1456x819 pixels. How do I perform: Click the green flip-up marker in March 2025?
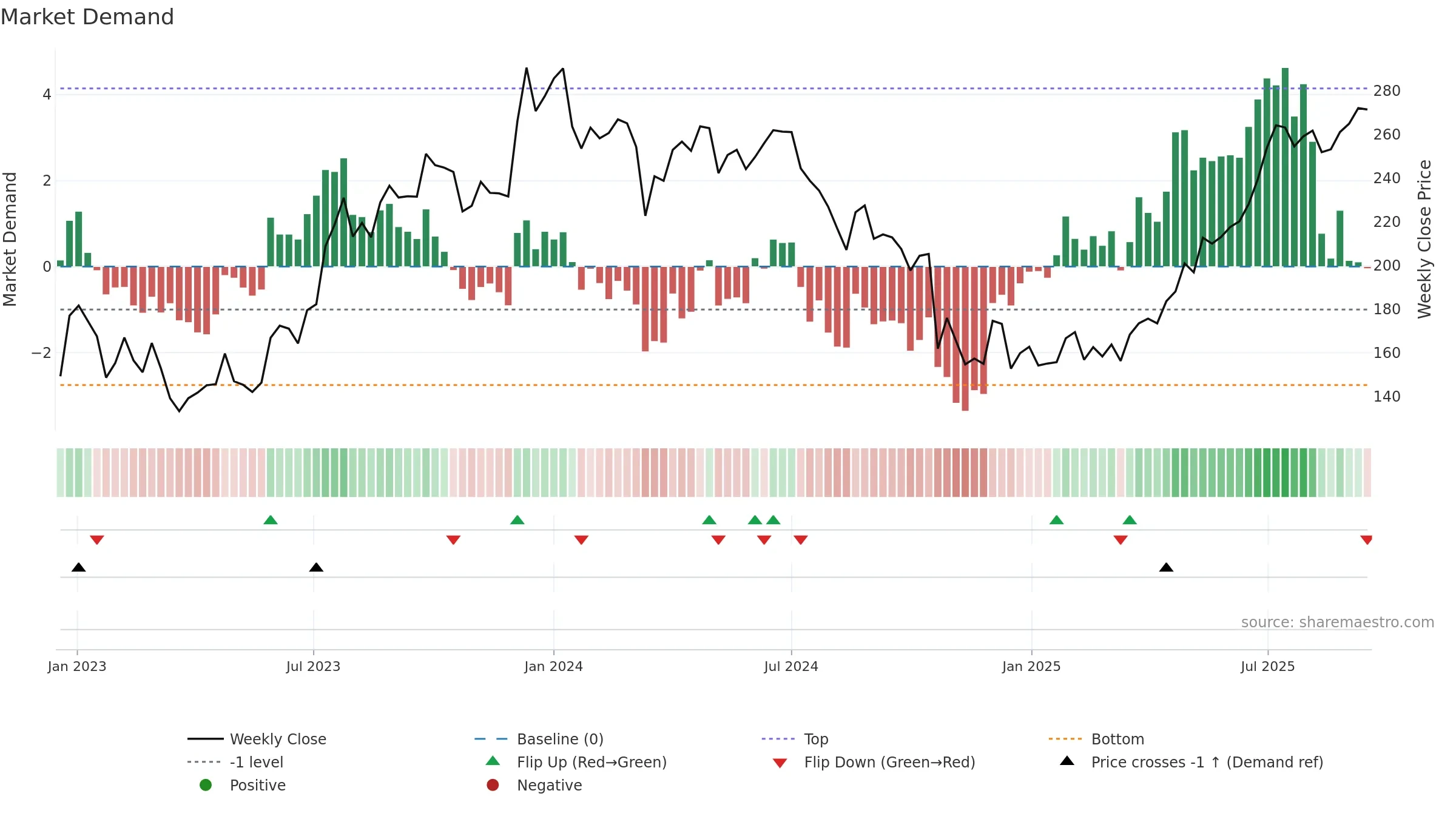pos(1130,520)
